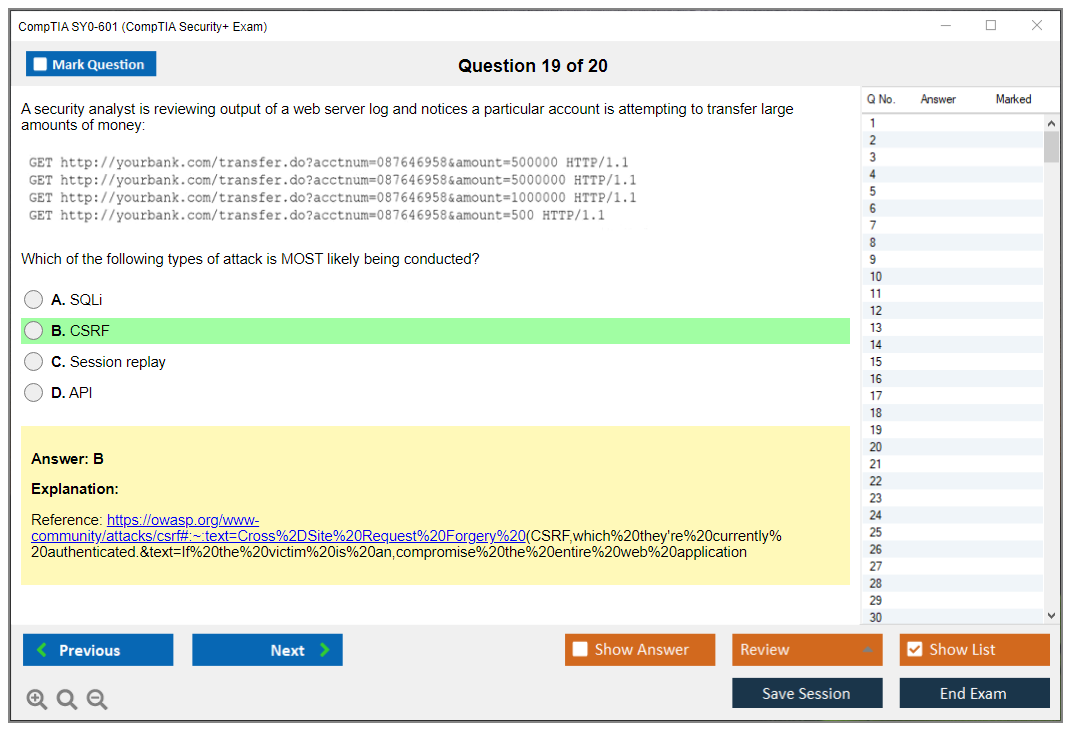The image size is (1075, 735).
Task: Tick the Mark Question checkbox
Action: coord(41,64)
